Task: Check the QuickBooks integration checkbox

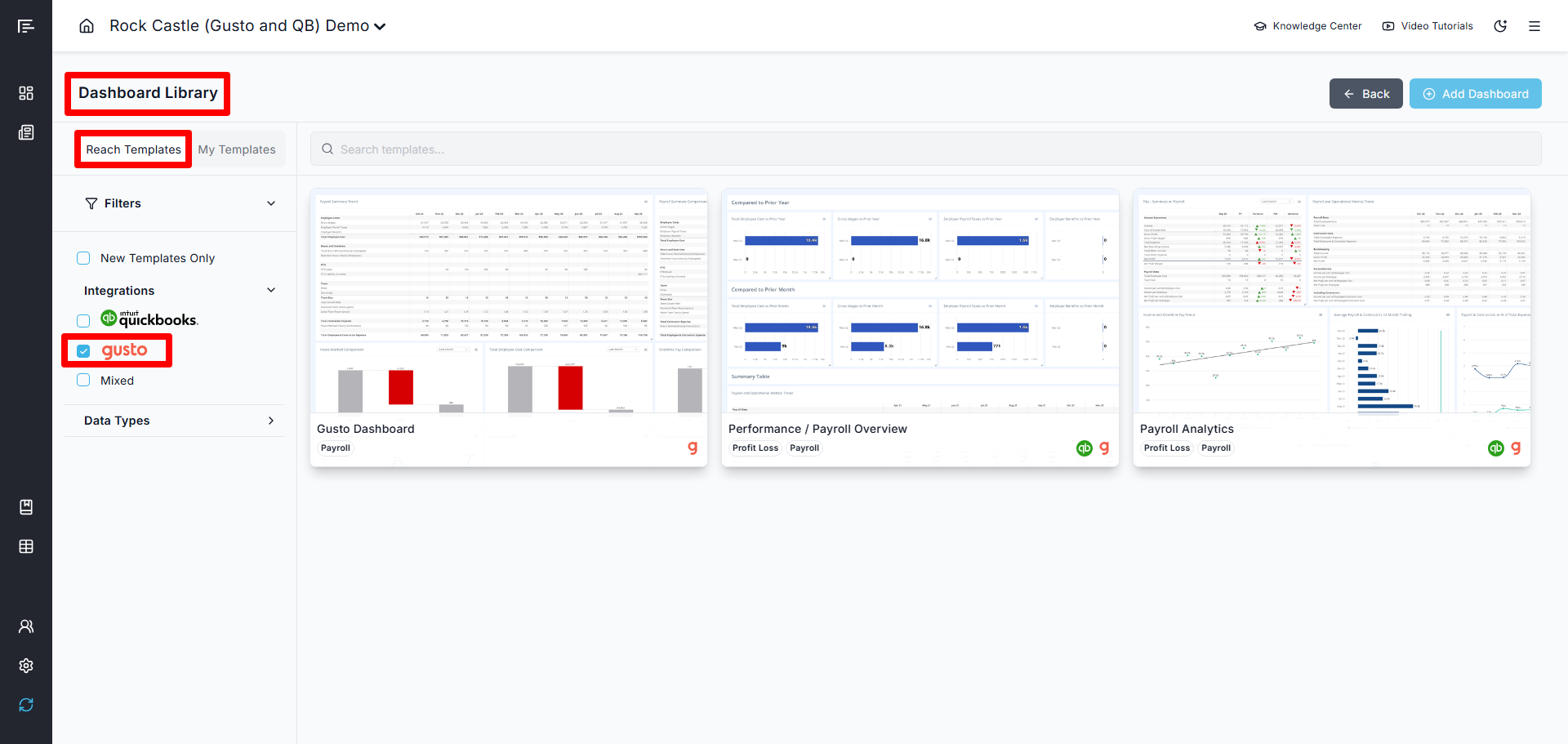Action: (x=83, y=321)
